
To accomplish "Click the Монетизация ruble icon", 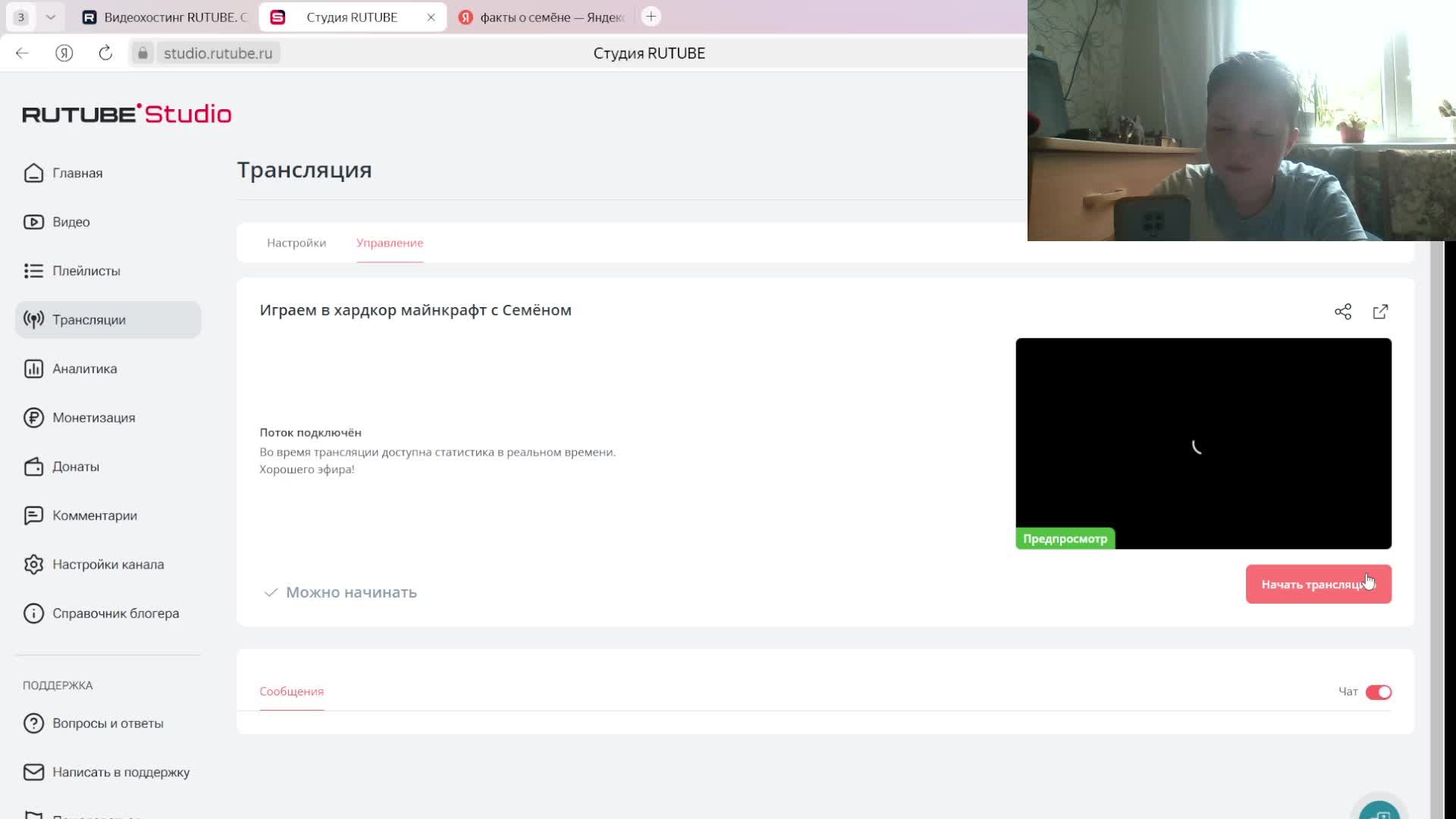I will point(33,418).
